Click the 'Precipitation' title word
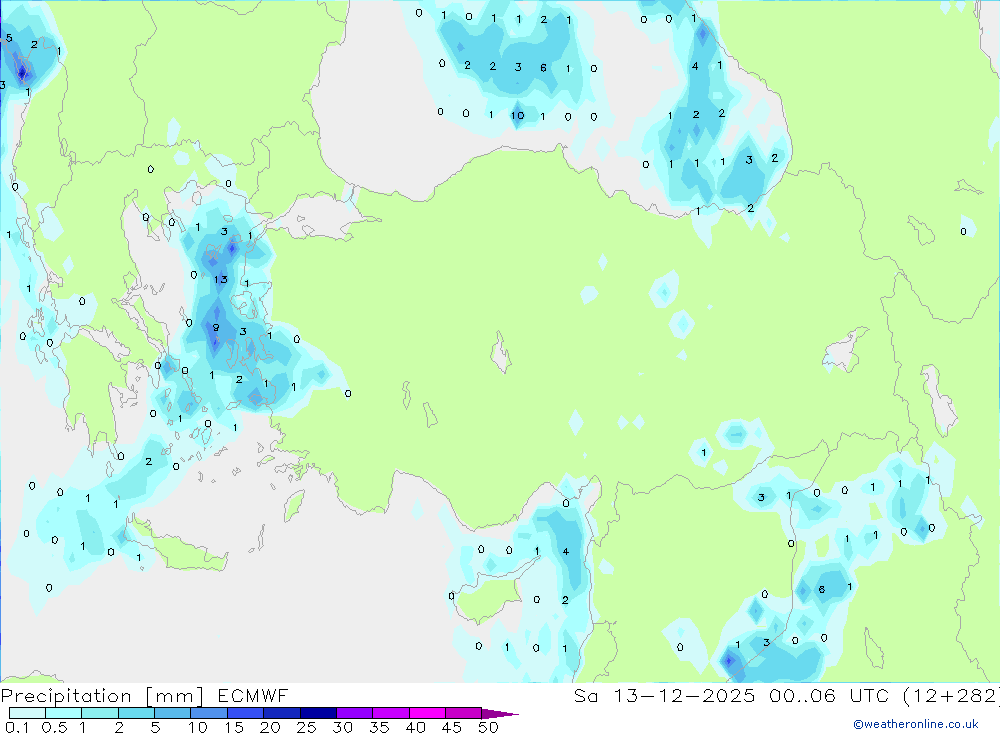The image size is (1000, 733). point(66,696)
